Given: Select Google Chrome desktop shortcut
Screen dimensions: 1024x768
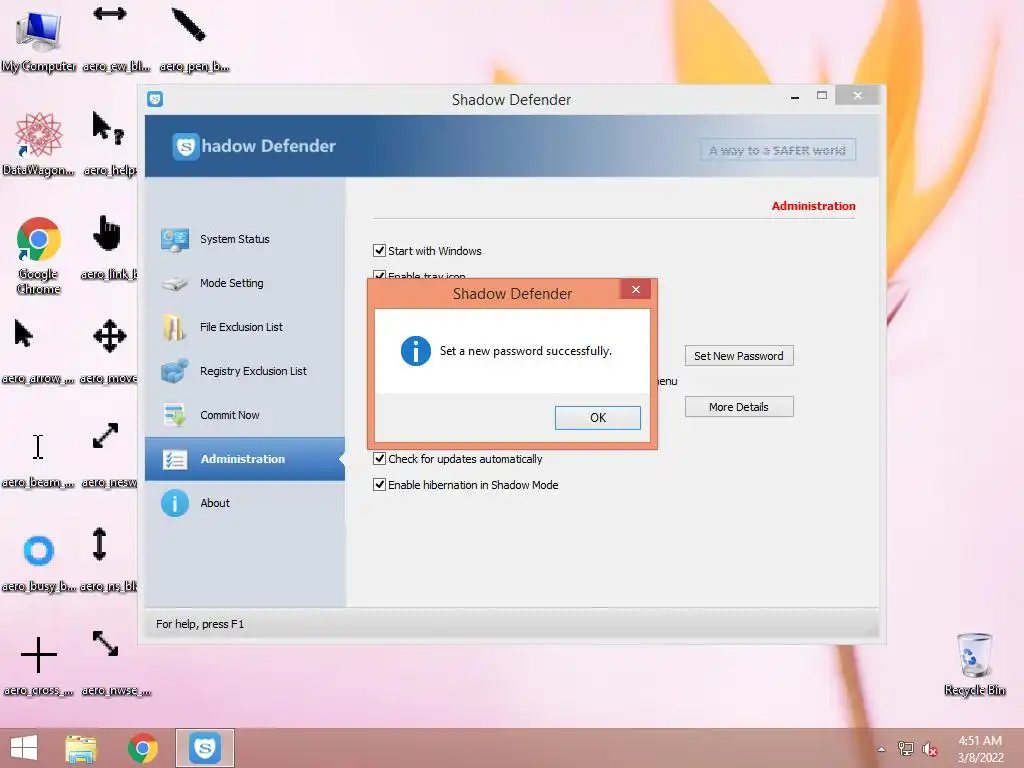Looking at the screenshot, I should click(39, 255).
